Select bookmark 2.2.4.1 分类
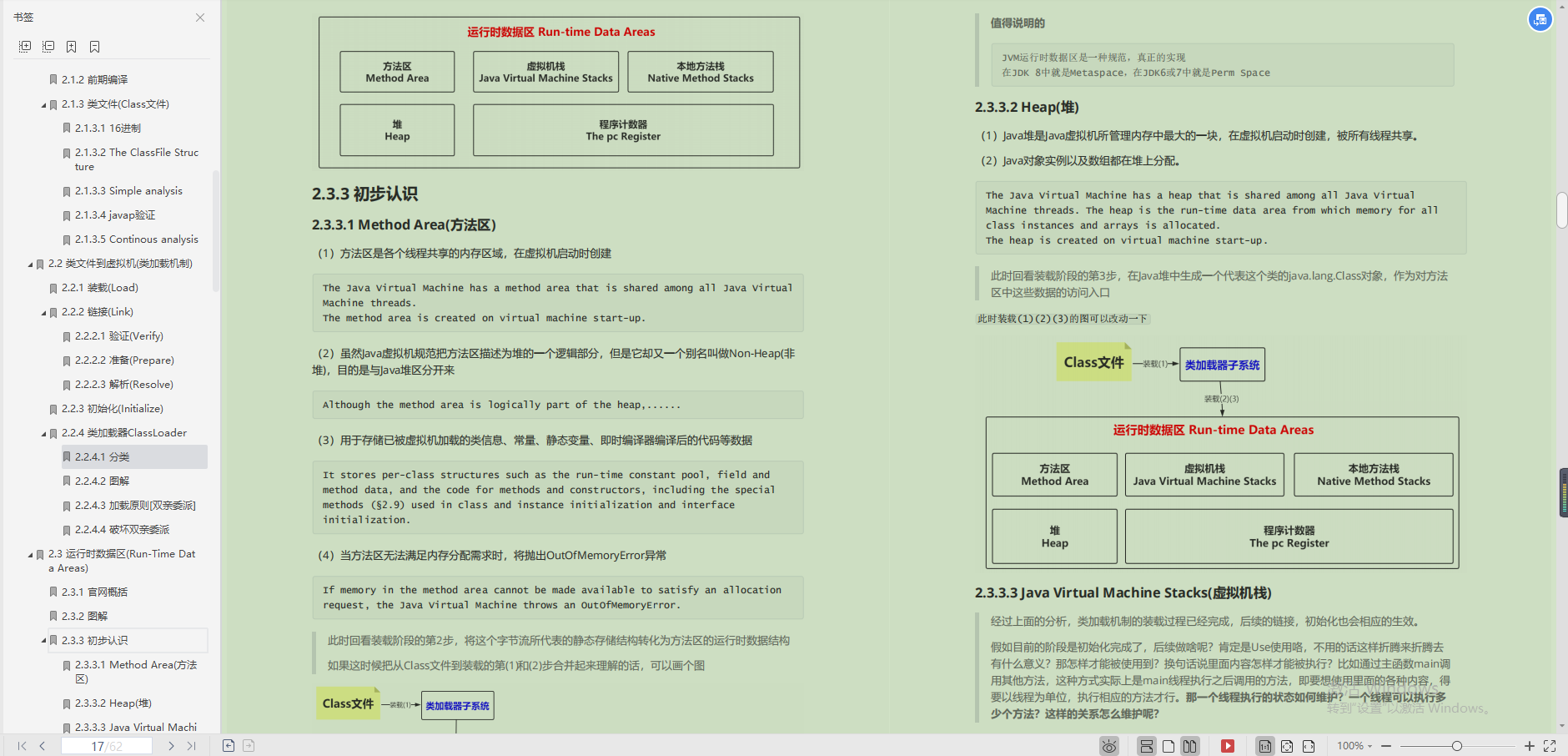The height and width of the screenshot is (756, 1568). [x=134, y=457]
